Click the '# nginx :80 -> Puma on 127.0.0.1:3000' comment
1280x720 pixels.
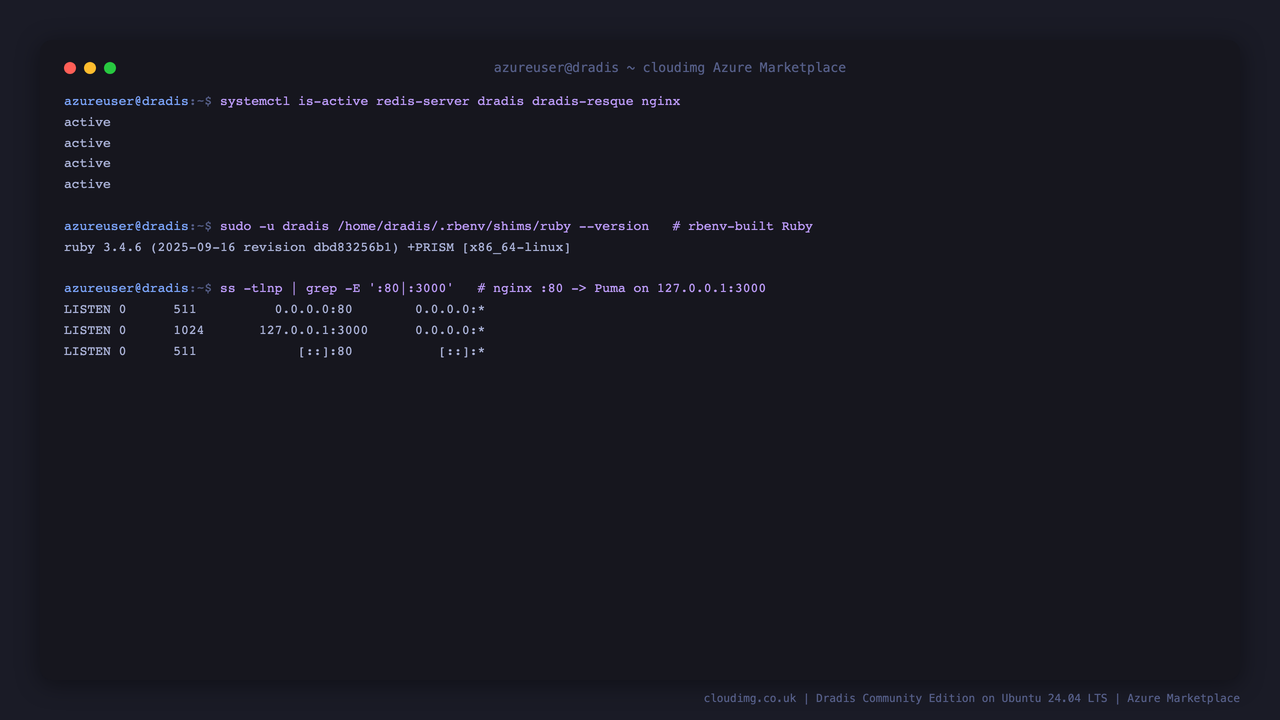(622, 288)
